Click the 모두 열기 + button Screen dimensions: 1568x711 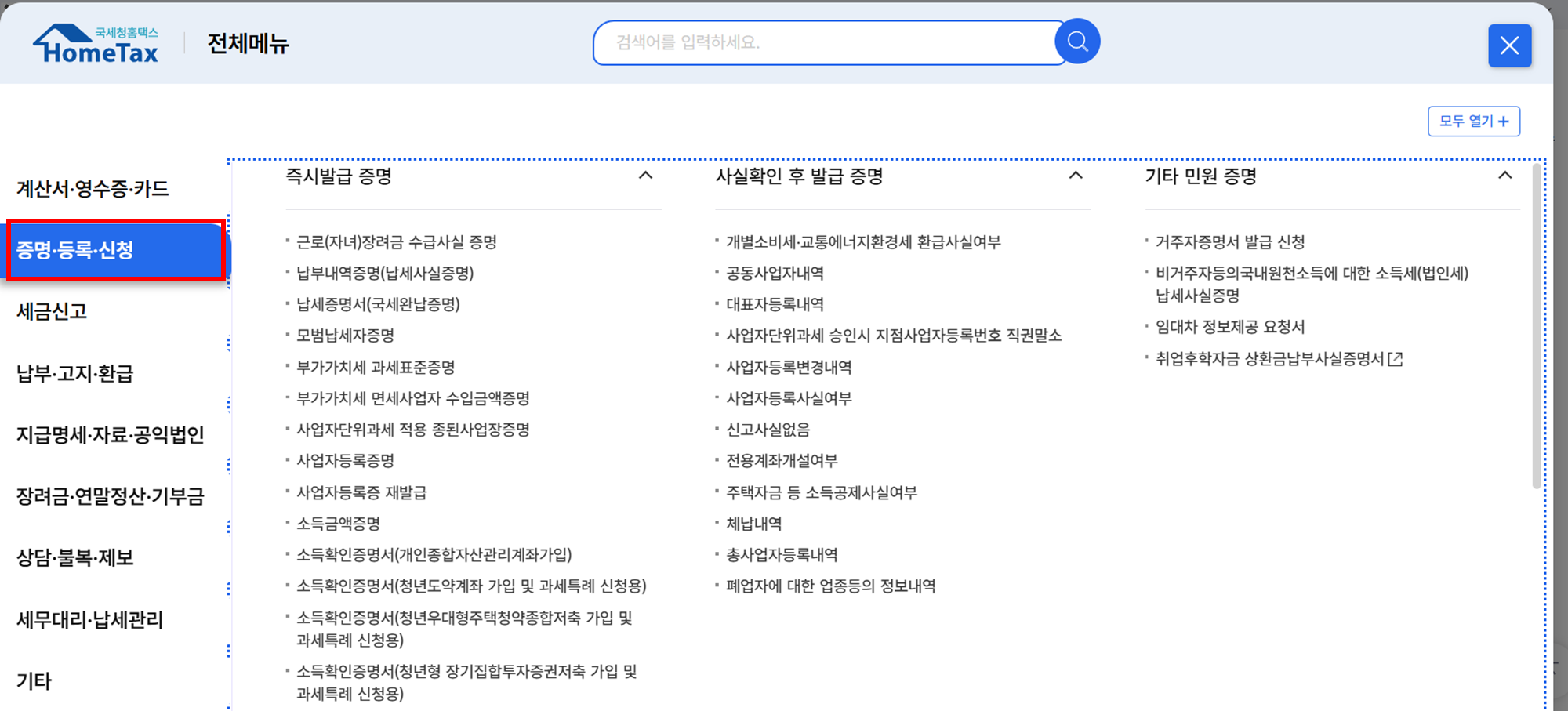1473,122
